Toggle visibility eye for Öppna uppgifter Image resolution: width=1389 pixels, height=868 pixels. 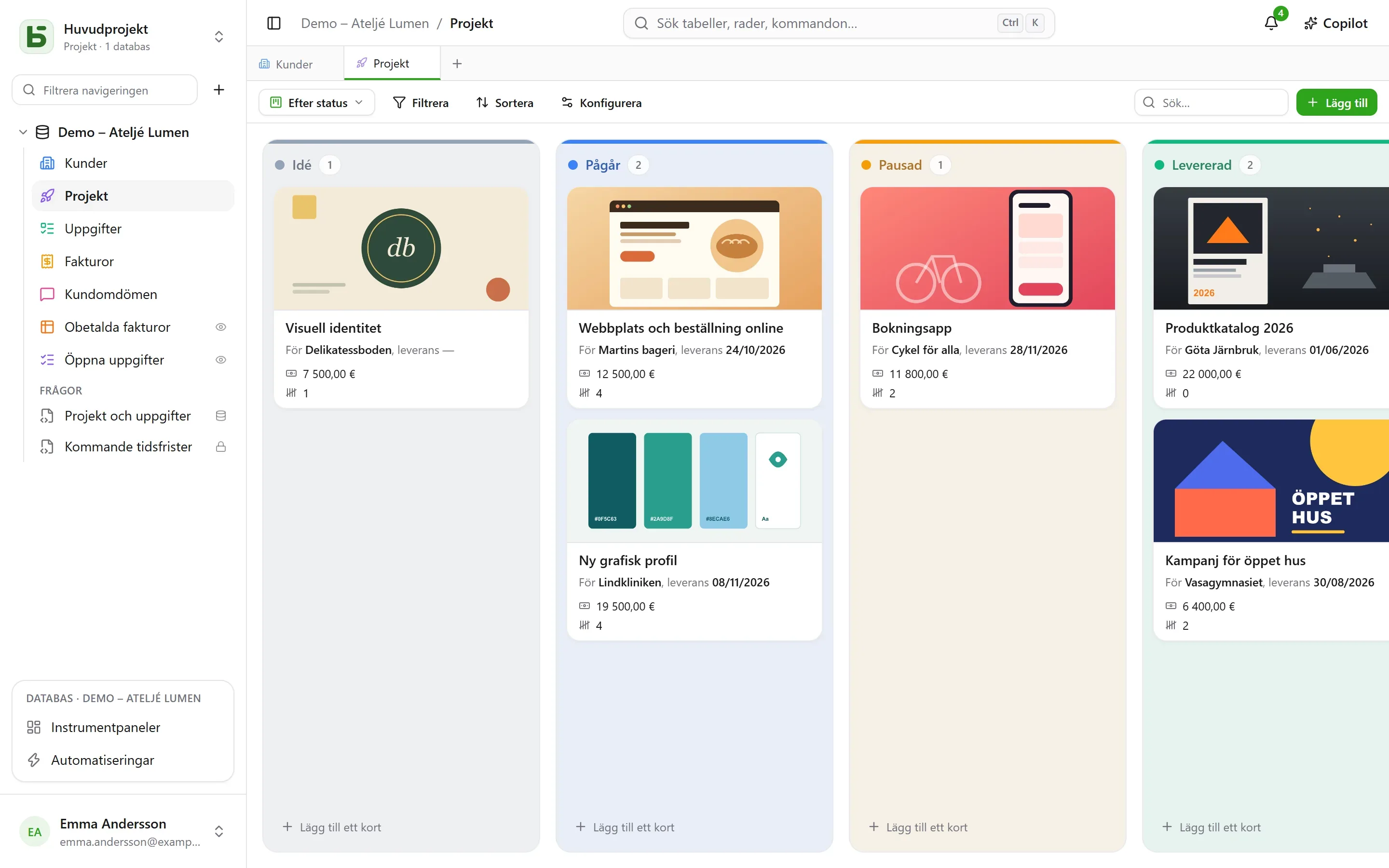[x=220, y=359]
